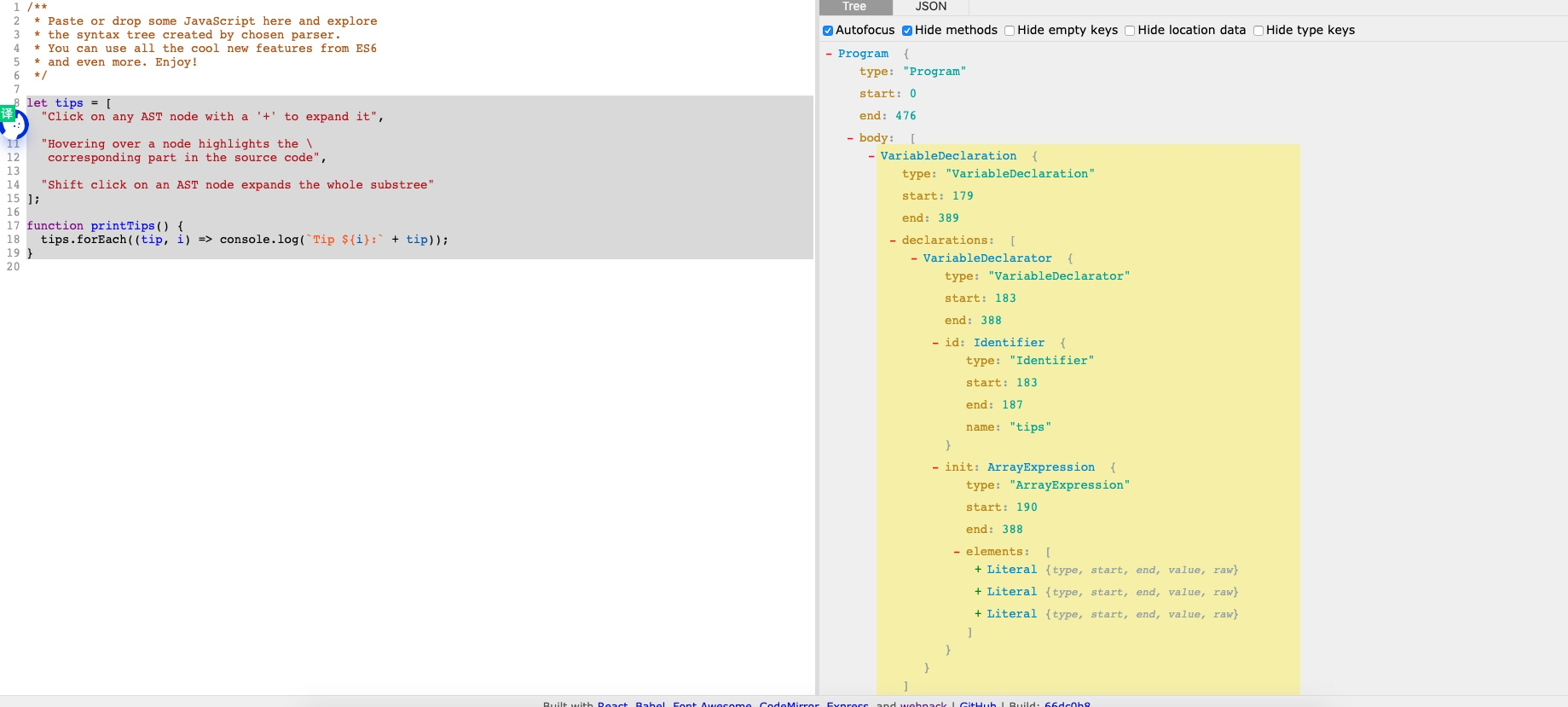Switch to the JSON tab
The height and width of the screenshot is (707, 1568).
click(x=930, y=7)
